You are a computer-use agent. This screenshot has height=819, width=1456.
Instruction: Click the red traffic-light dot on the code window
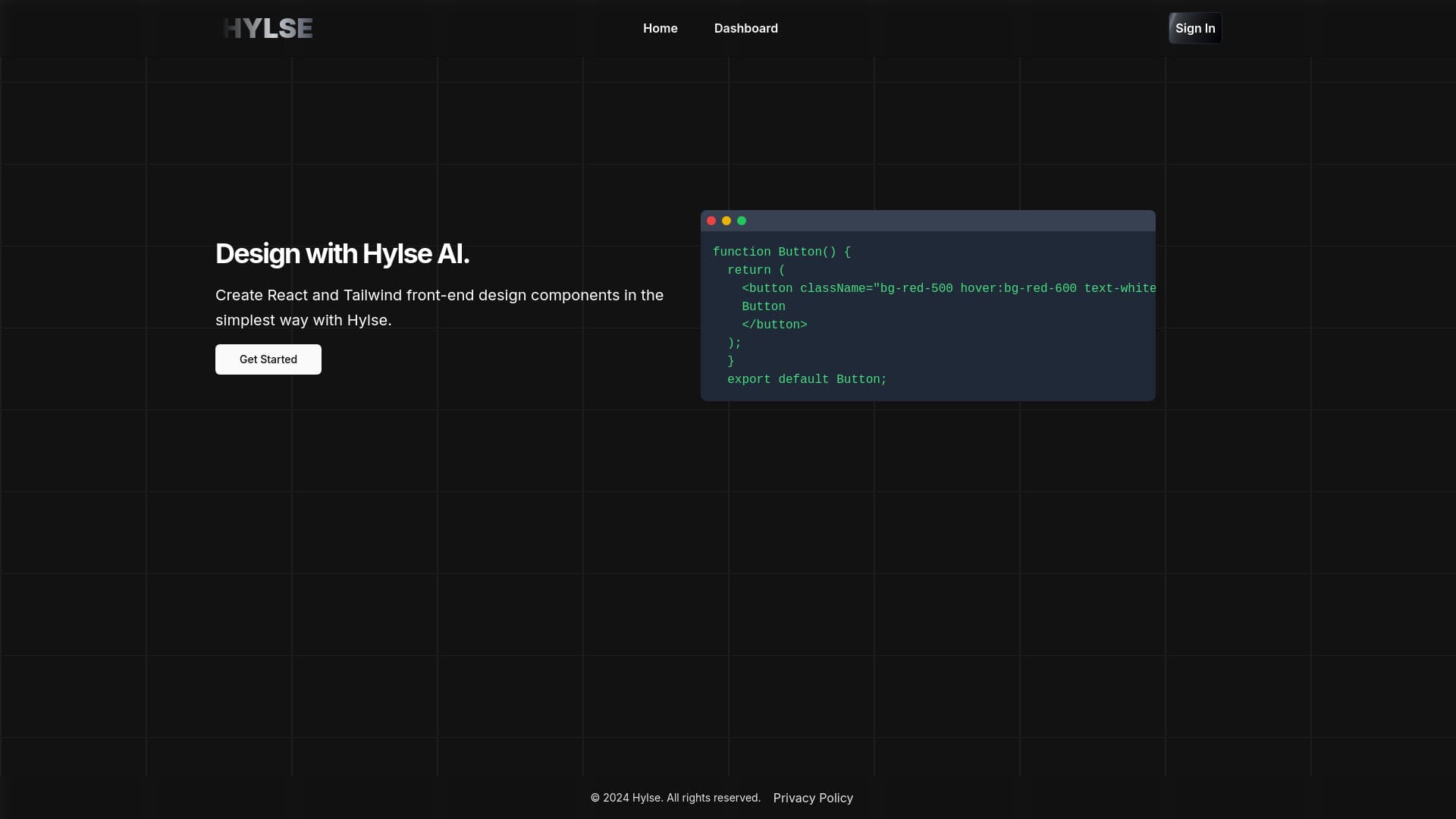(x=711, y=220)
